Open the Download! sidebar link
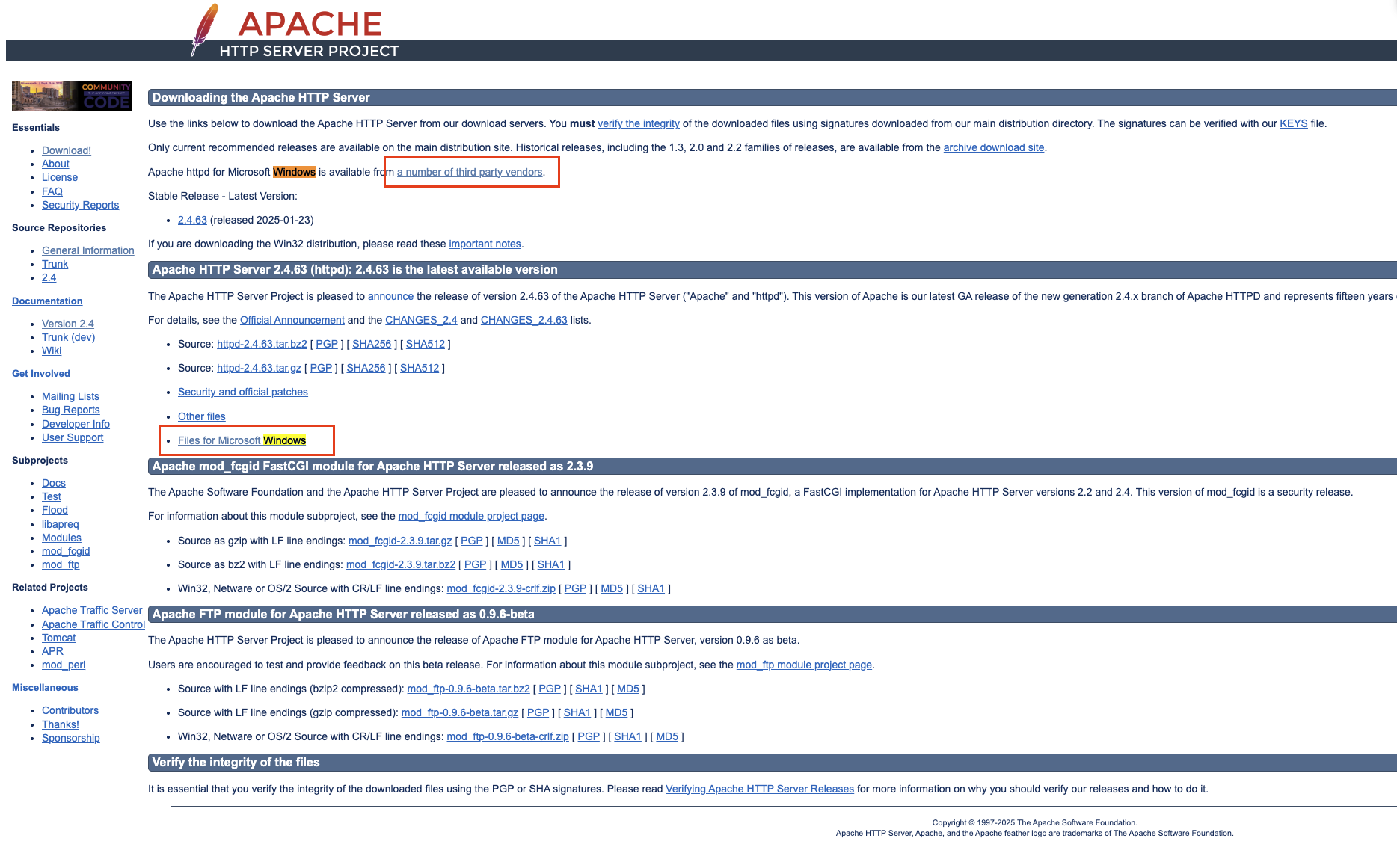Viewport: 1397px width, 868px height. pyautogui.click(x=67, y=150)
